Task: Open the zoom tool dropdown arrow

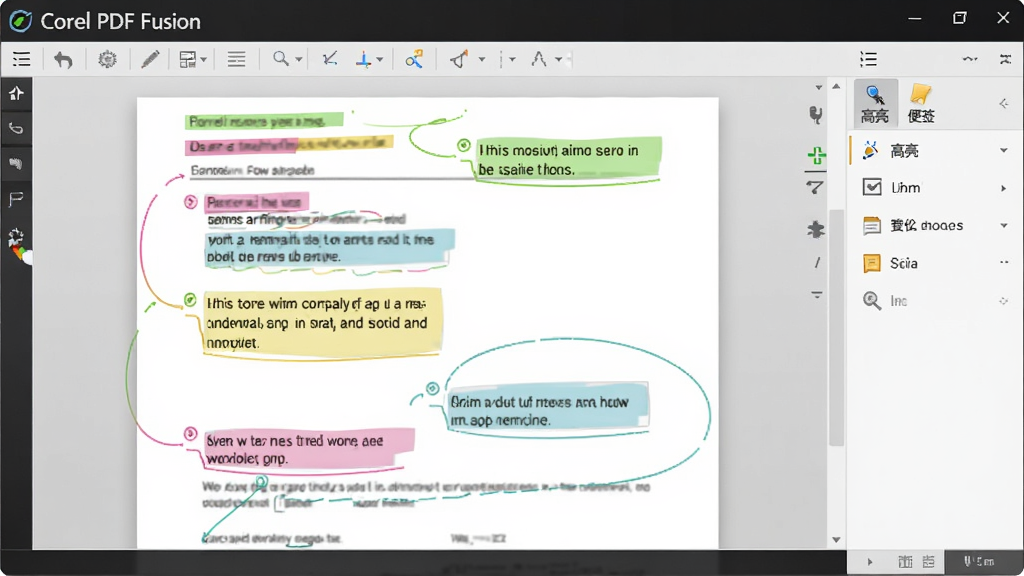Action: click(x=298, y=60)
